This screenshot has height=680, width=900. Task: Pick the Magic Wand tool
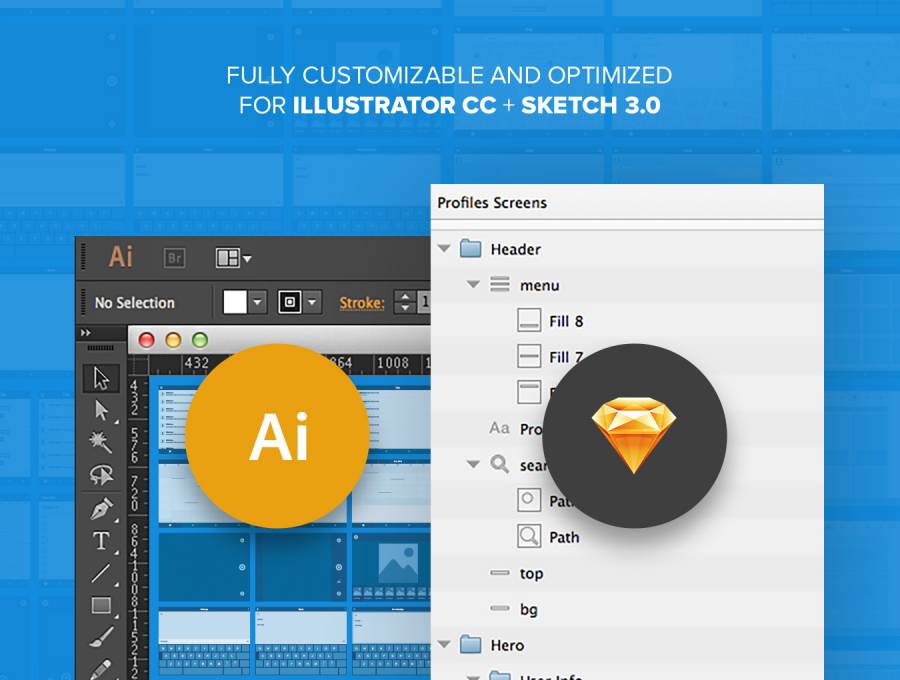pyautogui.click(x=101, y=442)
